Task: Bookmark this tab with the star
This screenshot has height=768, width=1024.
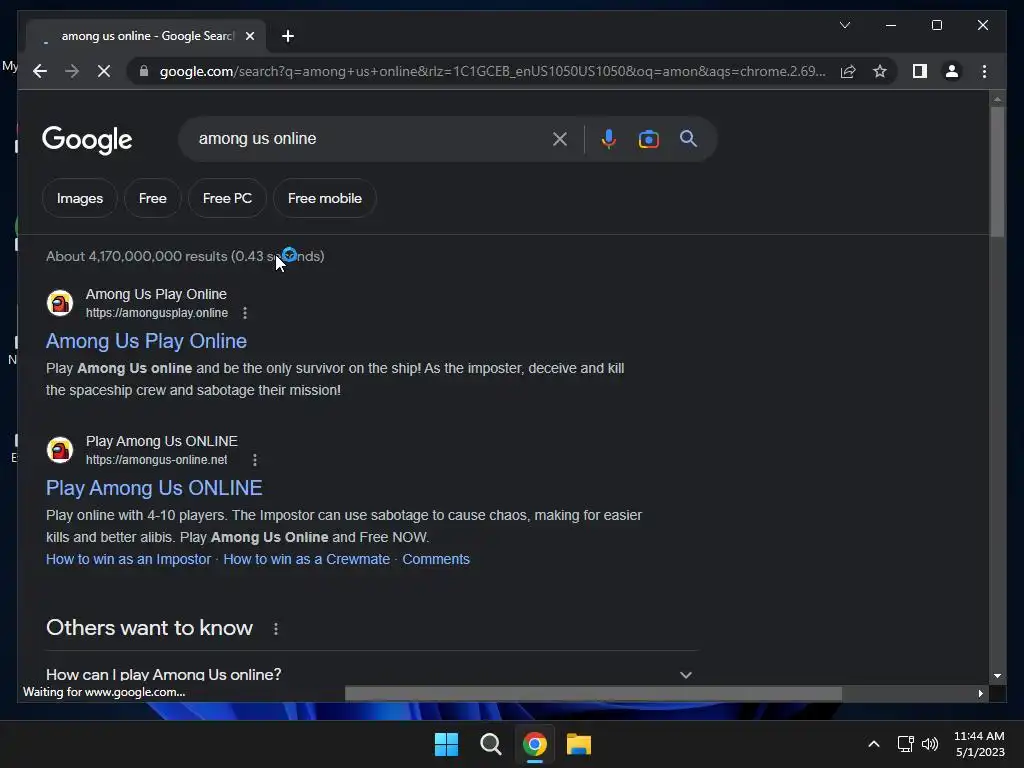Action: click(x=880, y=71)
